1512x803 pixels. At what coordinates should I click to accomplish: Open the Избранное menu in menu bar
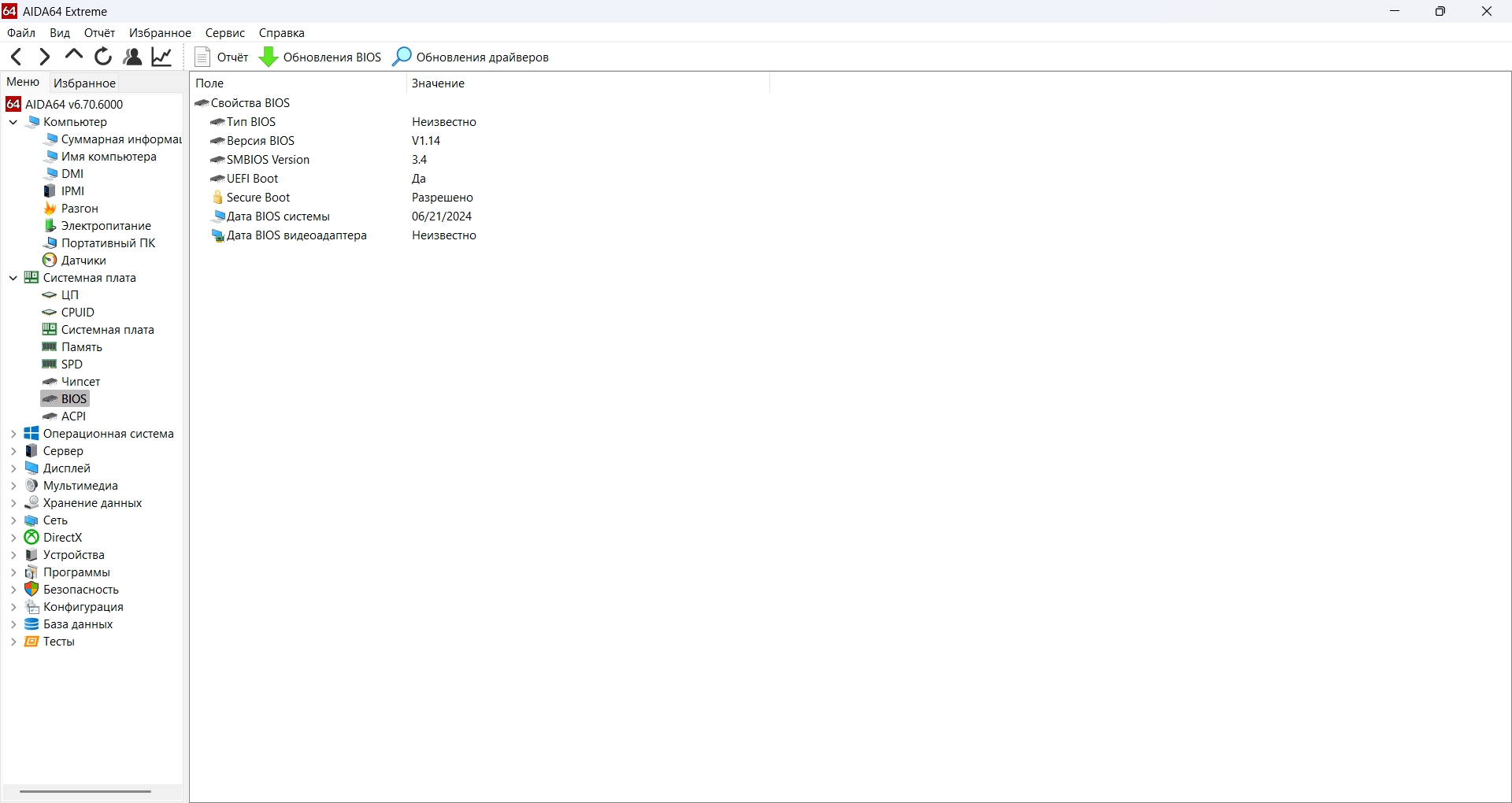point(160,33)
